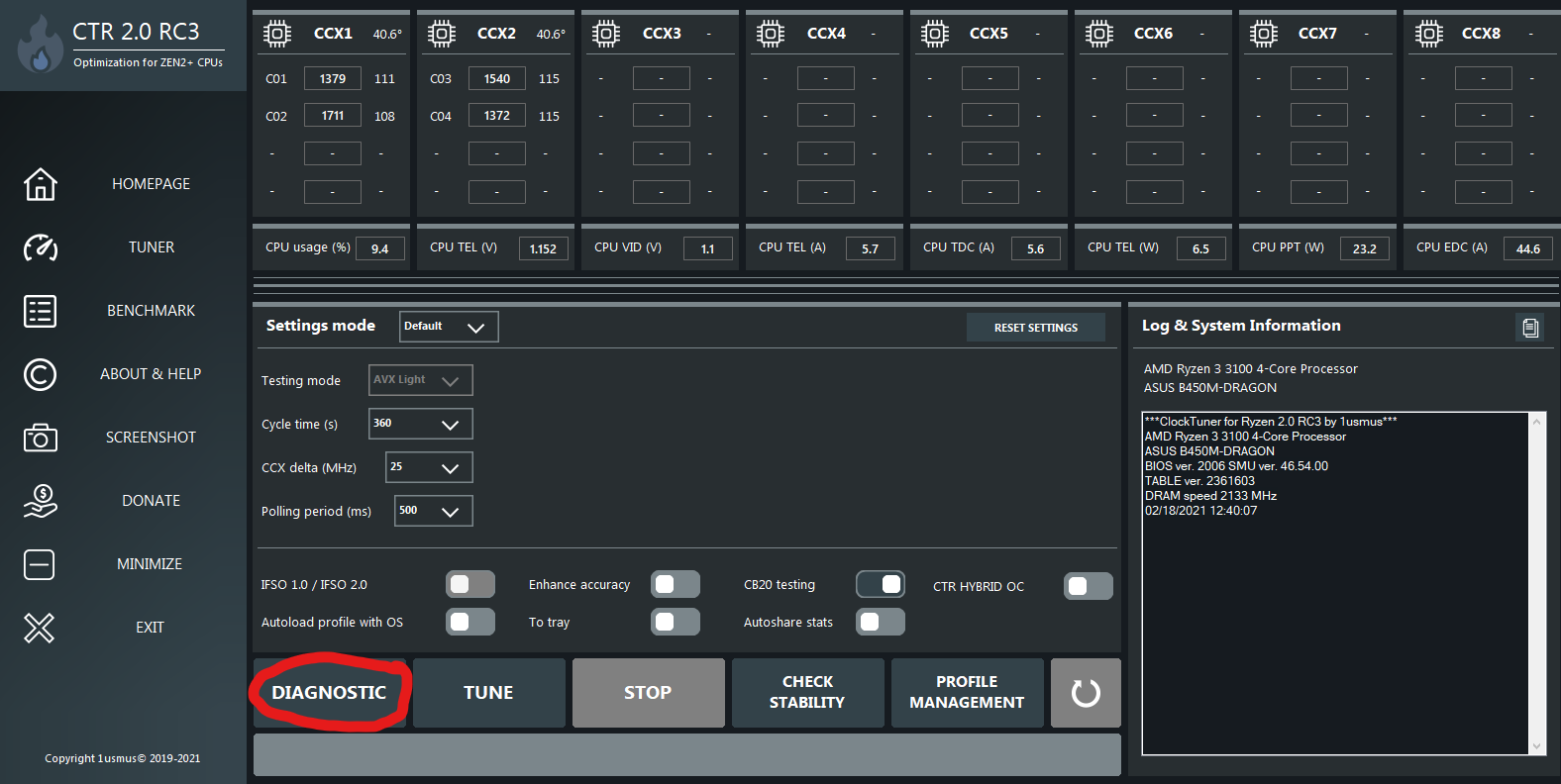This screenshot has height=784, width=1561.
Task: Open the CCX delta 25 dropdown
Action: point(429,467)
